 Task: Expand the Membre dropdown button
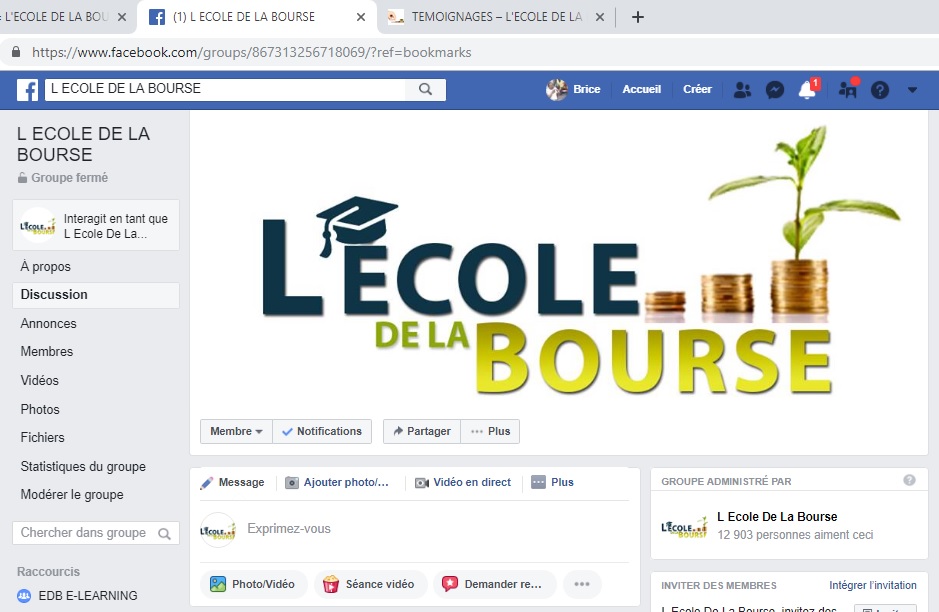(x=236, y=431)
